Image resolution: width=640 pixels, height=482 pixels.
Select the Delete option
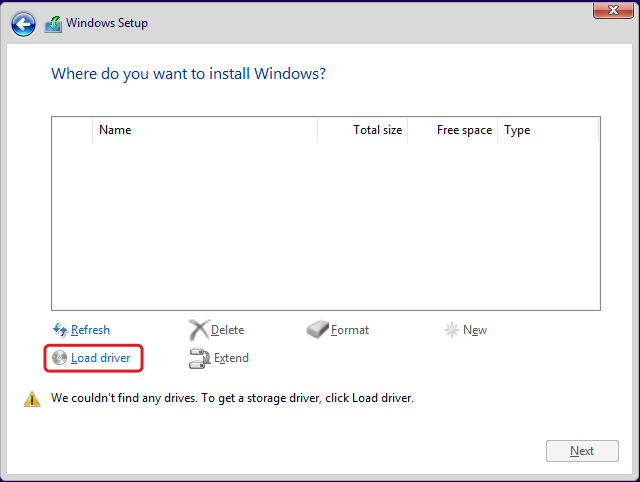(227, 330)
